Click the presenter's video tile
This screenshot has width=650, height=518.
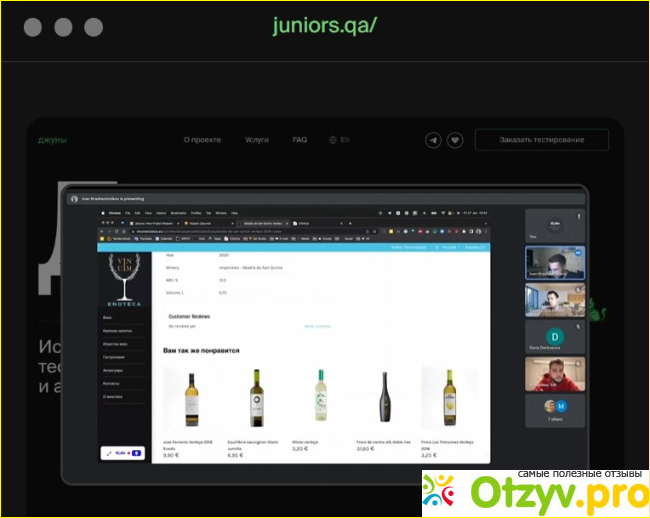(554, 263)
